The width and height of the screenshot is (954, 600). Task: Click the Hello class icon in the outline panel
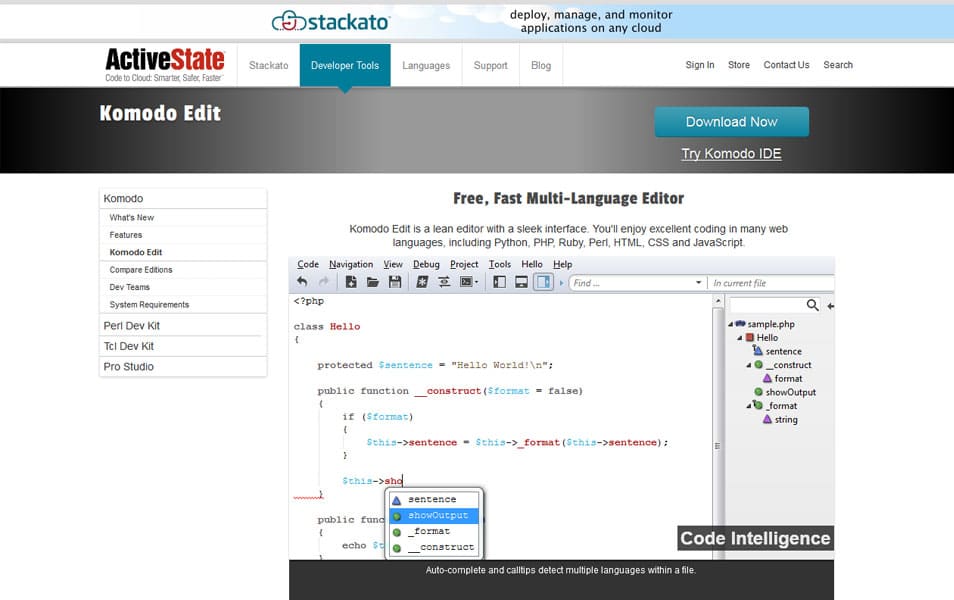click(749, 337)
